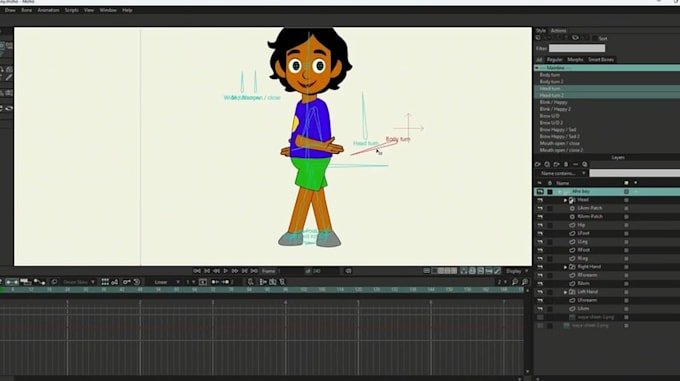
Task: Click the Hip vector layer icon
Action: [x=572, y=225]
